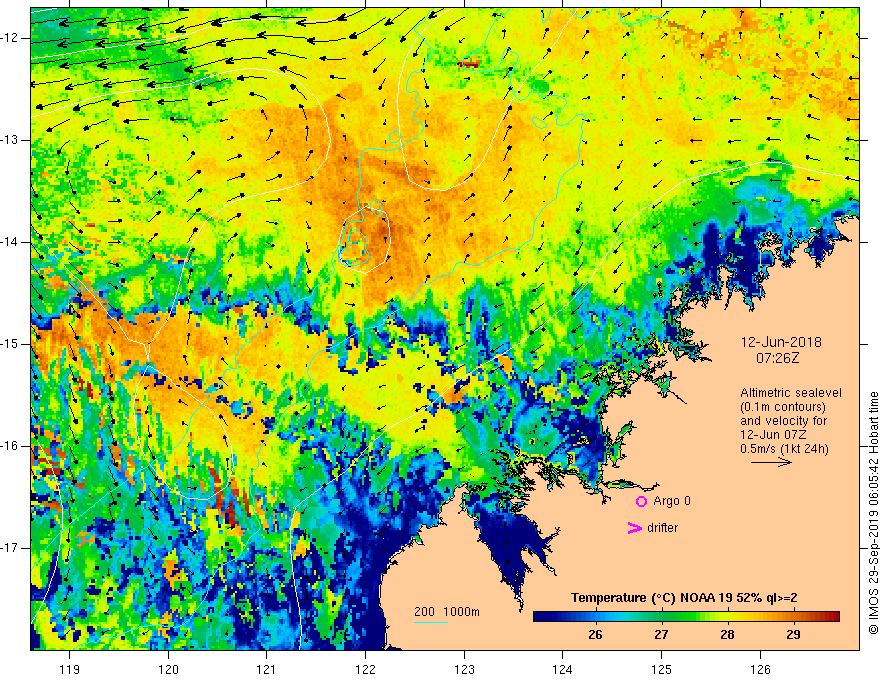Viewport: 880px width, 680px height.
Task: Click the '07:26Z' time label
Action: 777,357
